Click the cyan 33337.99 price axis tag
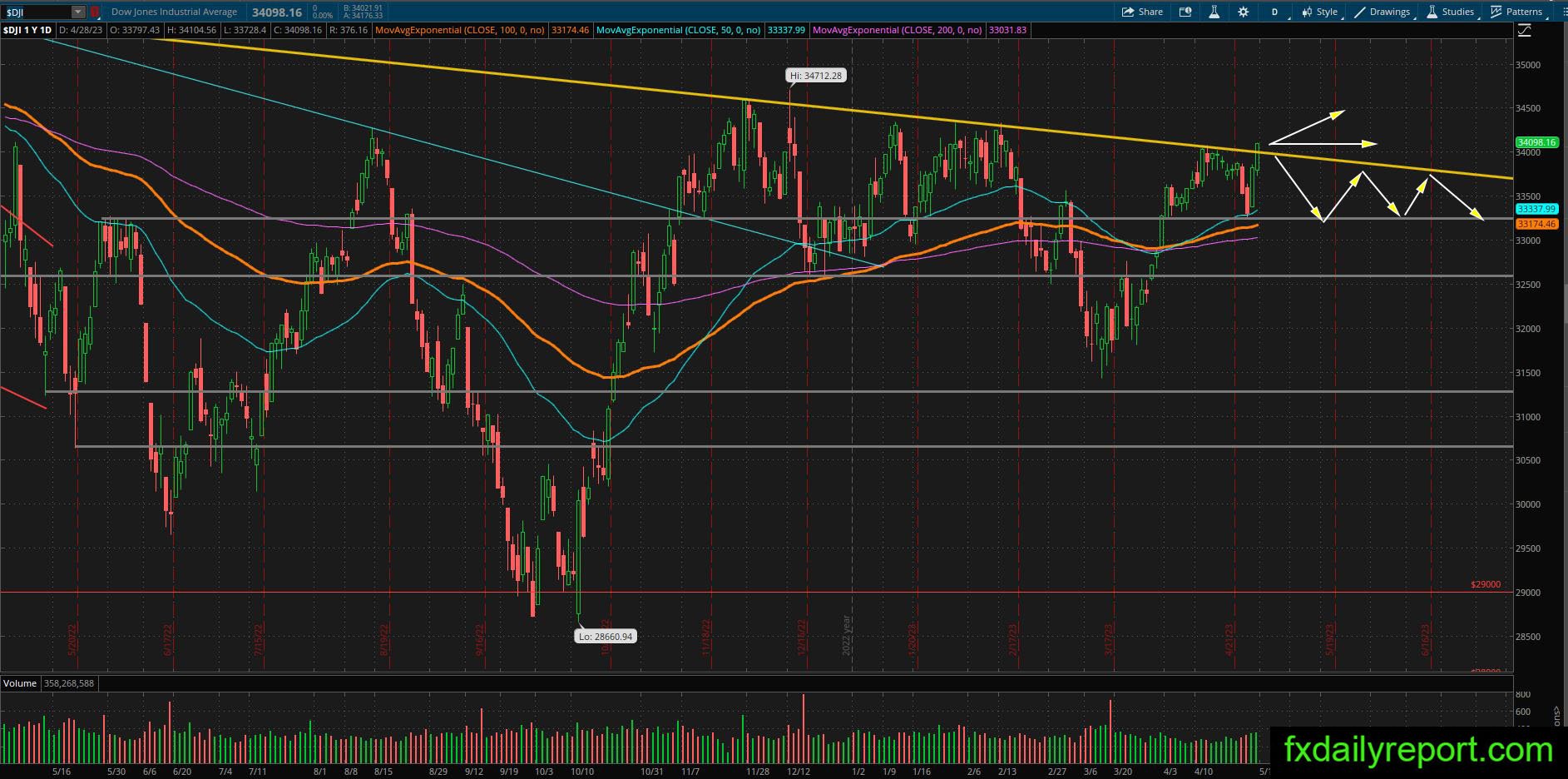Image resolution: width=1568 pixels, height=779 pixels. [1536, 209]
